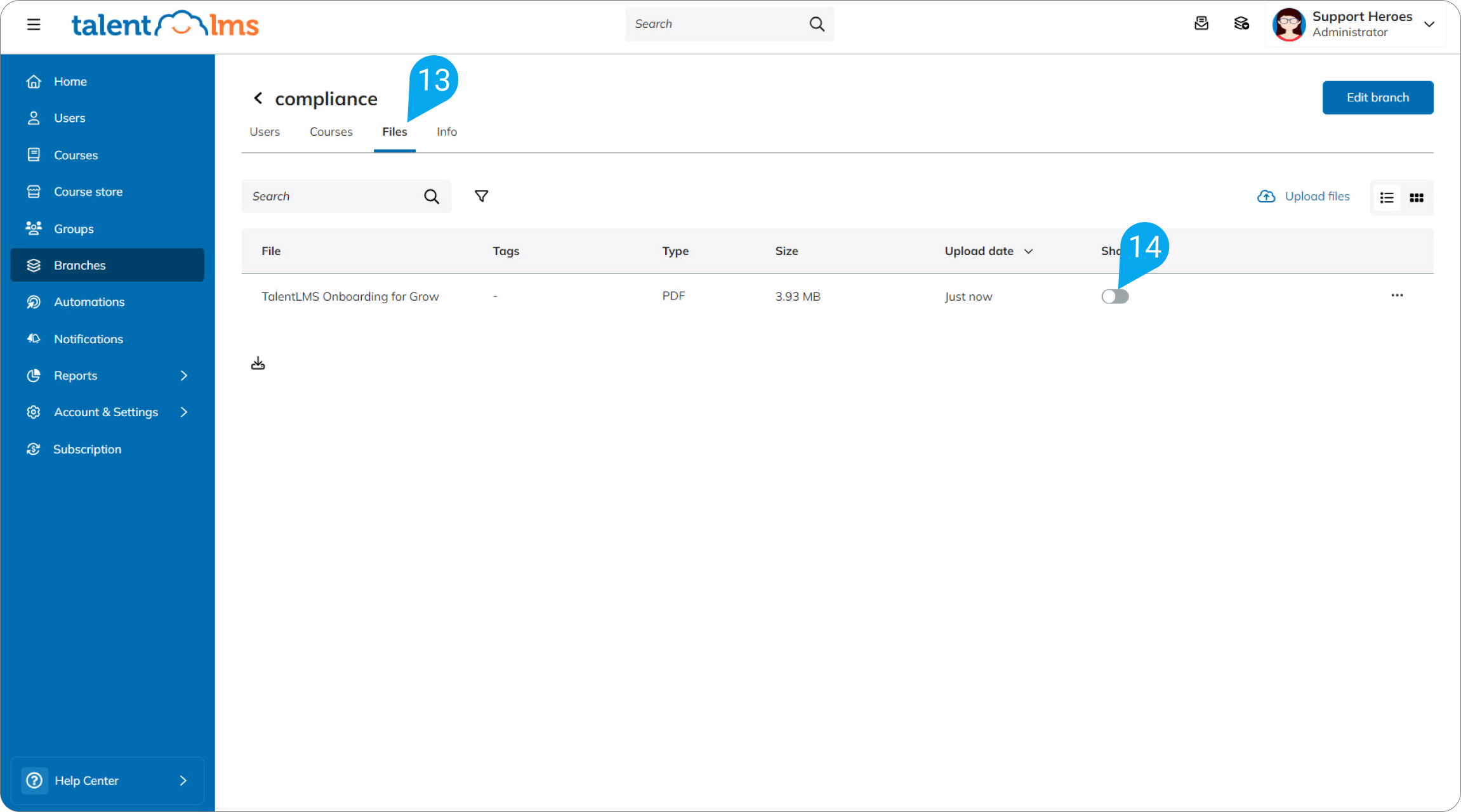Viewport: 1461px width, 812px height.
Task: Open the hamburger menu icon
Action: 34,24
